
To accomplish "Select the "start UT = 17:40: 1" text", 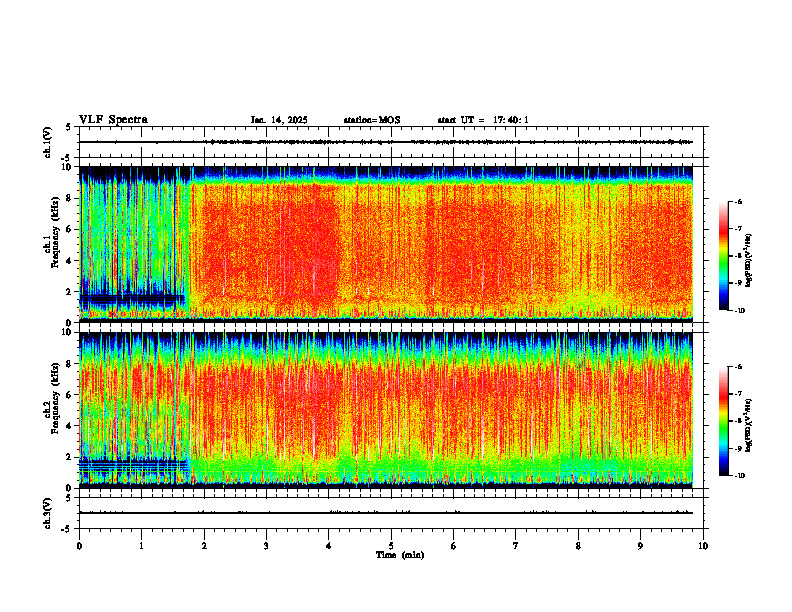I will (483, 120).
